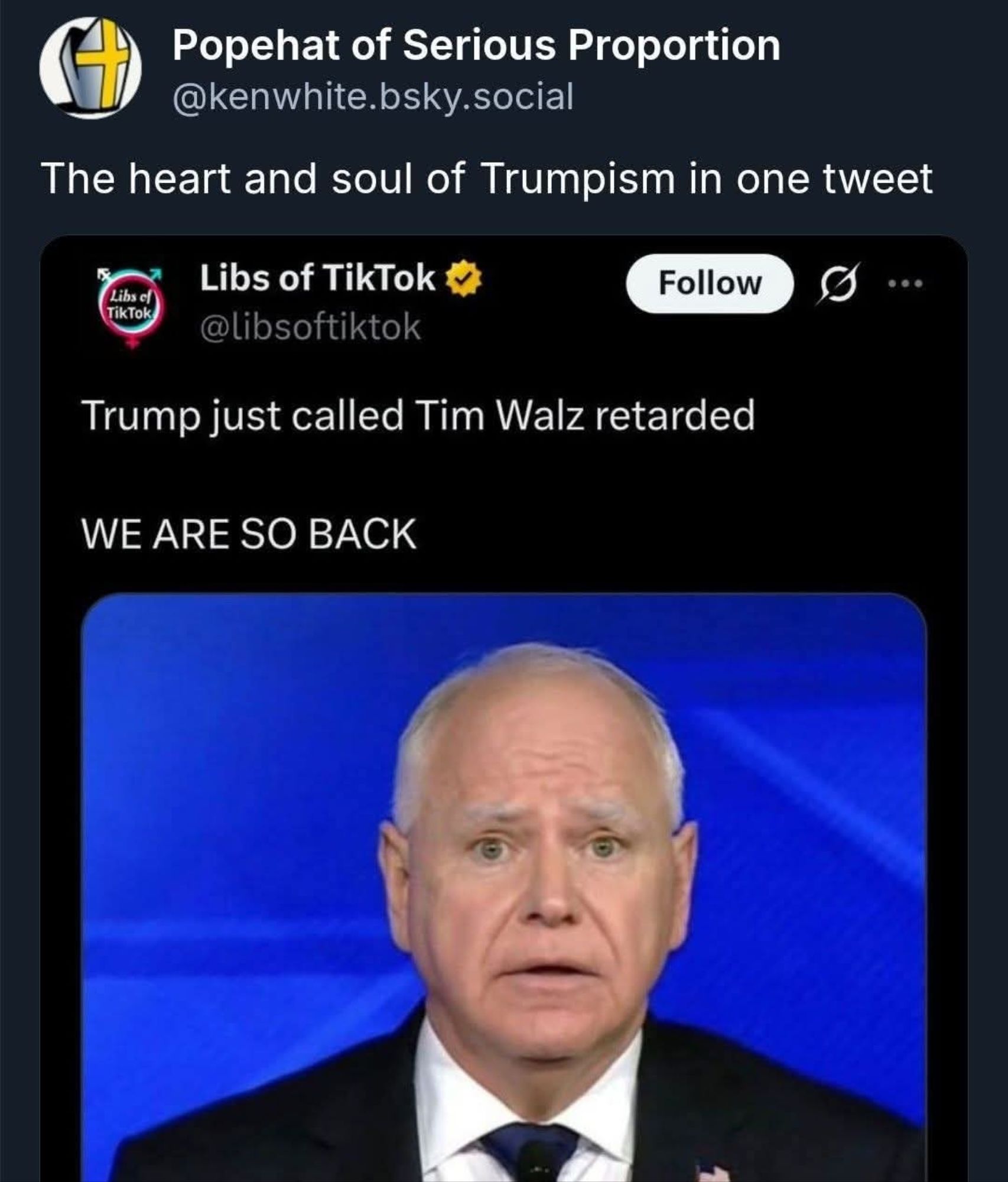Click the Libs of TikTok avatar
The width and height of the screenshot is (1008, 1182).
[x=132, y=308]
